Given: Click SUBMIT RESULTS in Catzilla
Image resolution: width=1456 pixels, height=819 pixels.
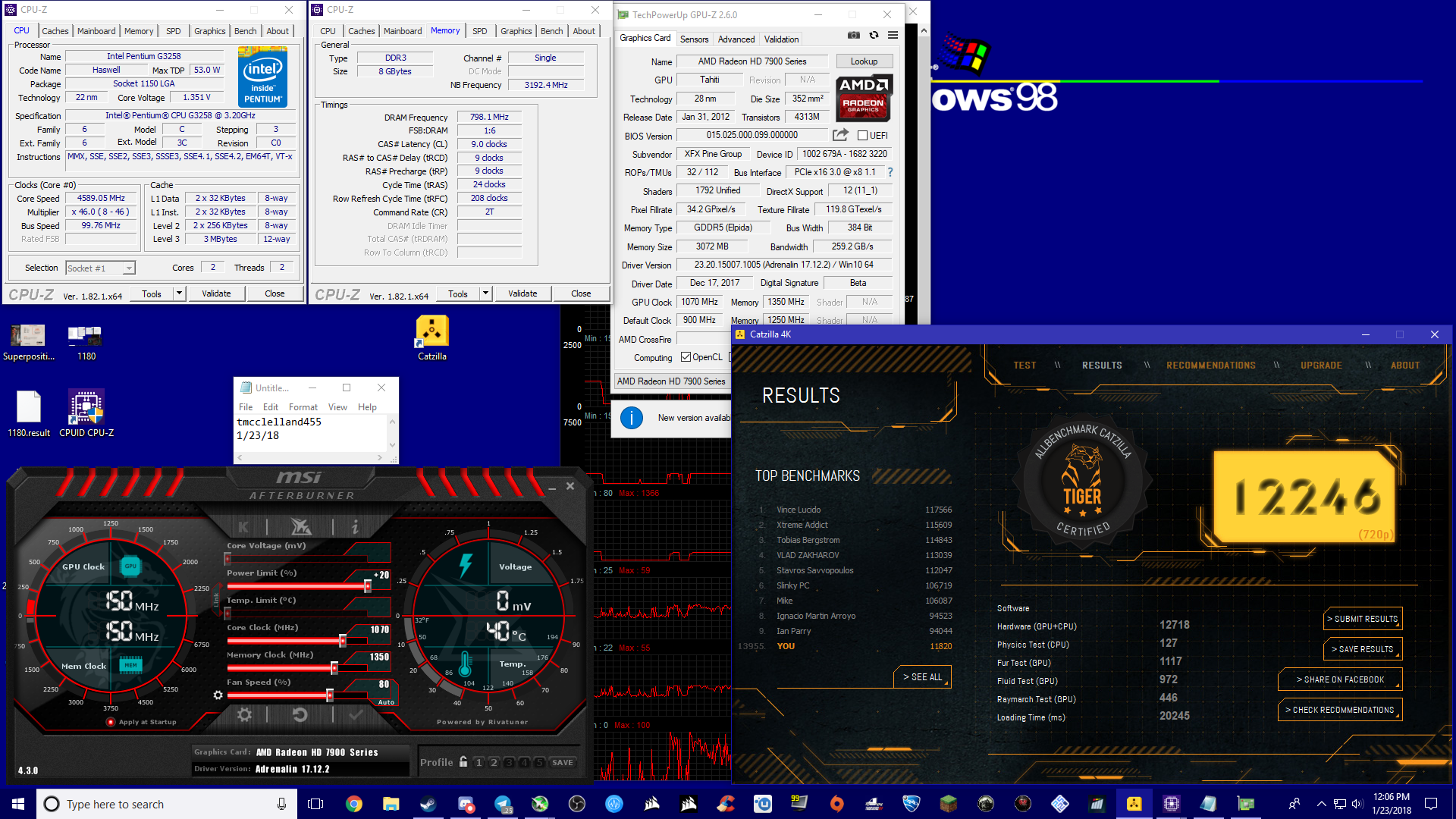Looking at the screenshot, I should point(1363,619).
